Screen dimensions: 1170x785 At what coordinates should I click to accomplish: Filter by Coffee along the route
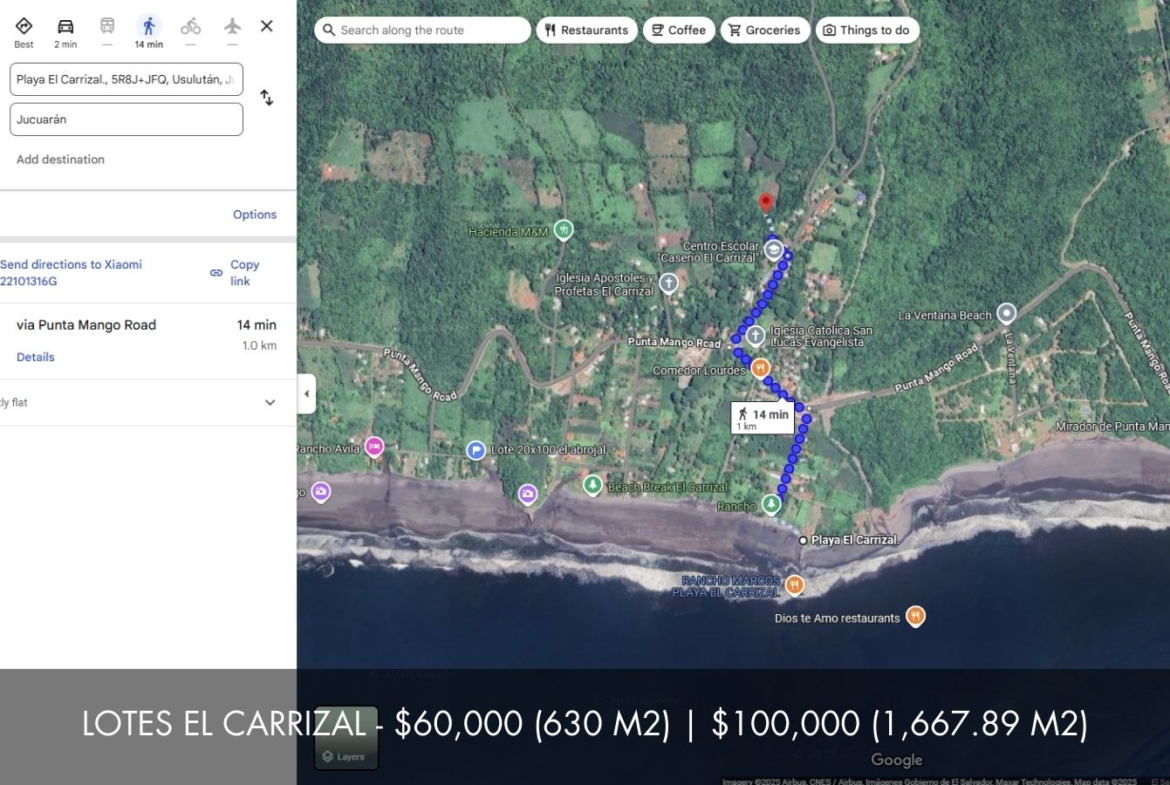(x=679, y=30)
